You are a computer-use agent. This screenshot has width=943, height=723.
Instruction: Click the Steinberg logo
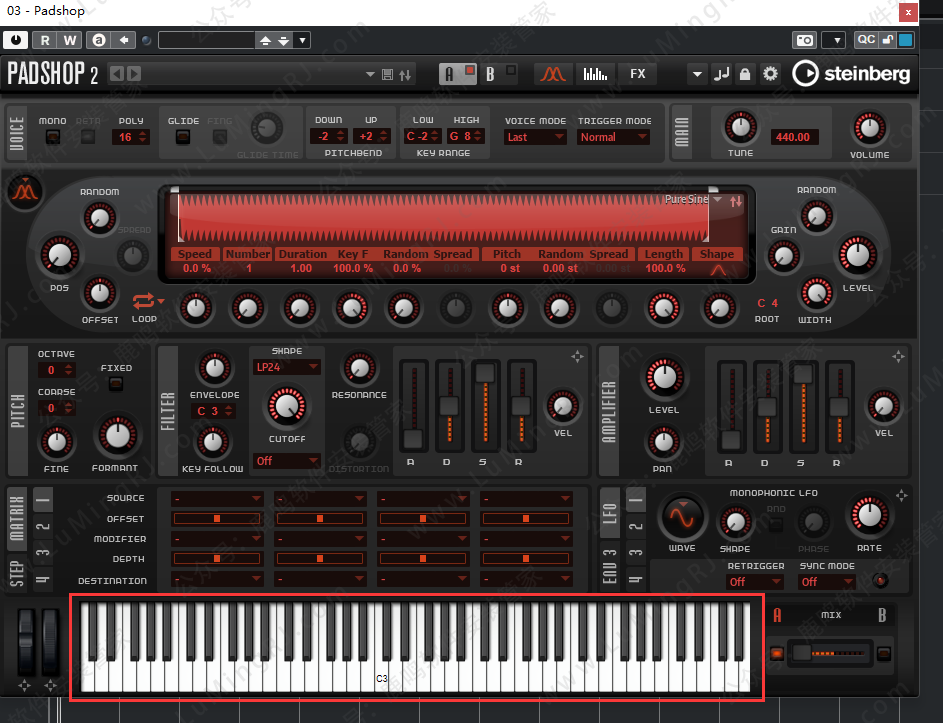850,74
